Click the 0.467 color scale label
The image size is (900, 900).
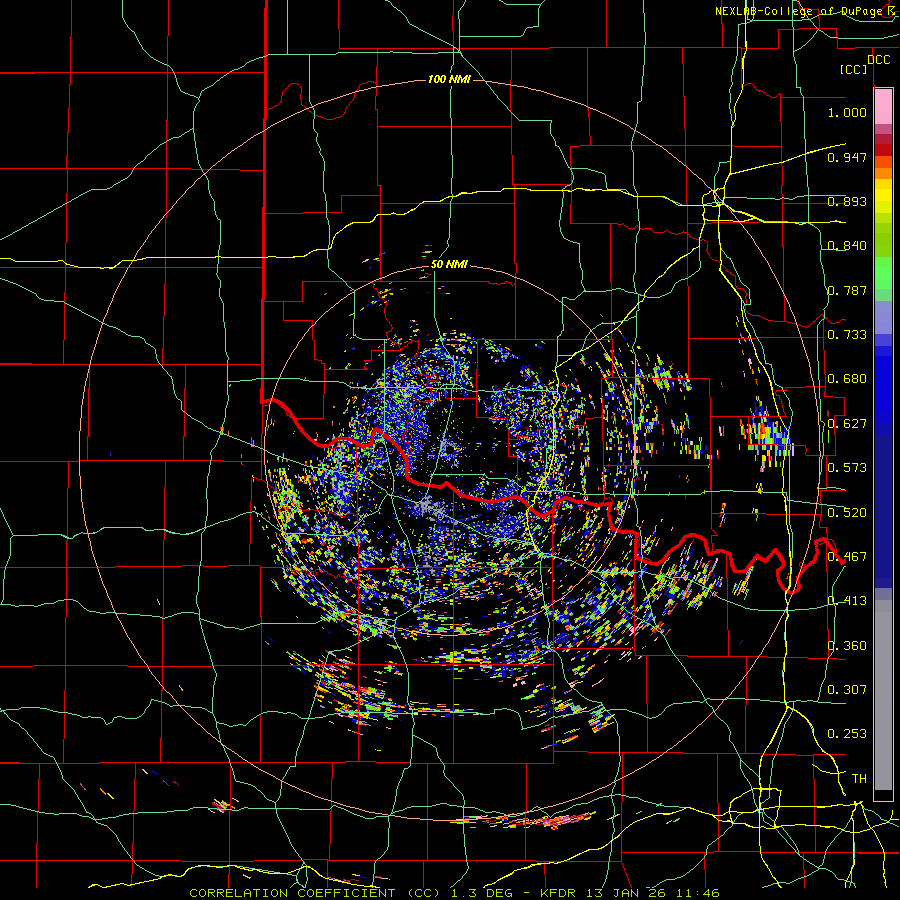847,557
